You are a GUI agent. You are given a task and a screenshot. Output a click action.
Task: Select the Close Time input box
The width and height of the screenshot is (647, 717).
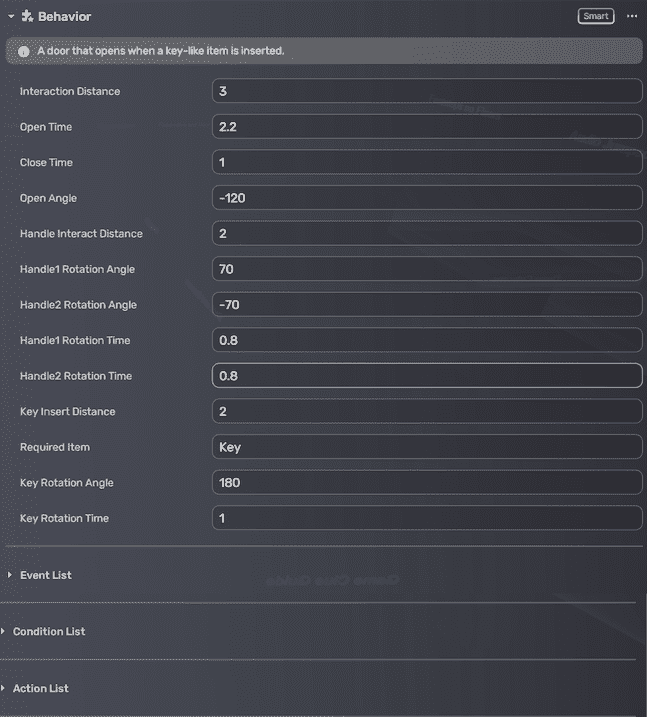click(427, 162)
